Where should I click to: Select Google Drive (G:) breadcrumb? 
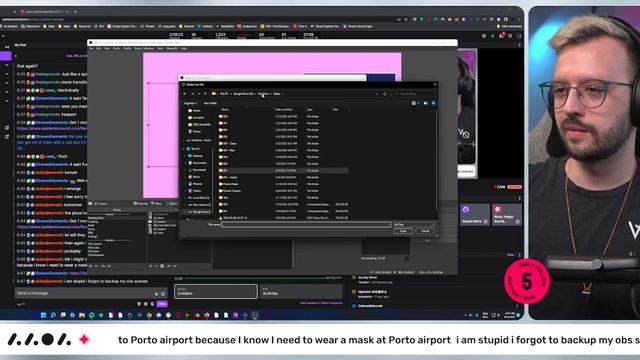pos(244,94)
